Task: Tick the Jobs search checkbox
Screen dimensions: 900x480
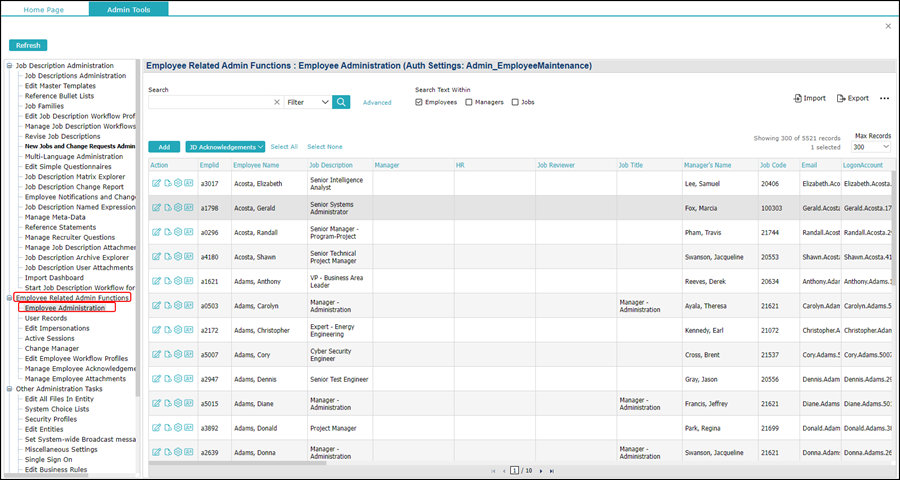Action: [515, 102]
